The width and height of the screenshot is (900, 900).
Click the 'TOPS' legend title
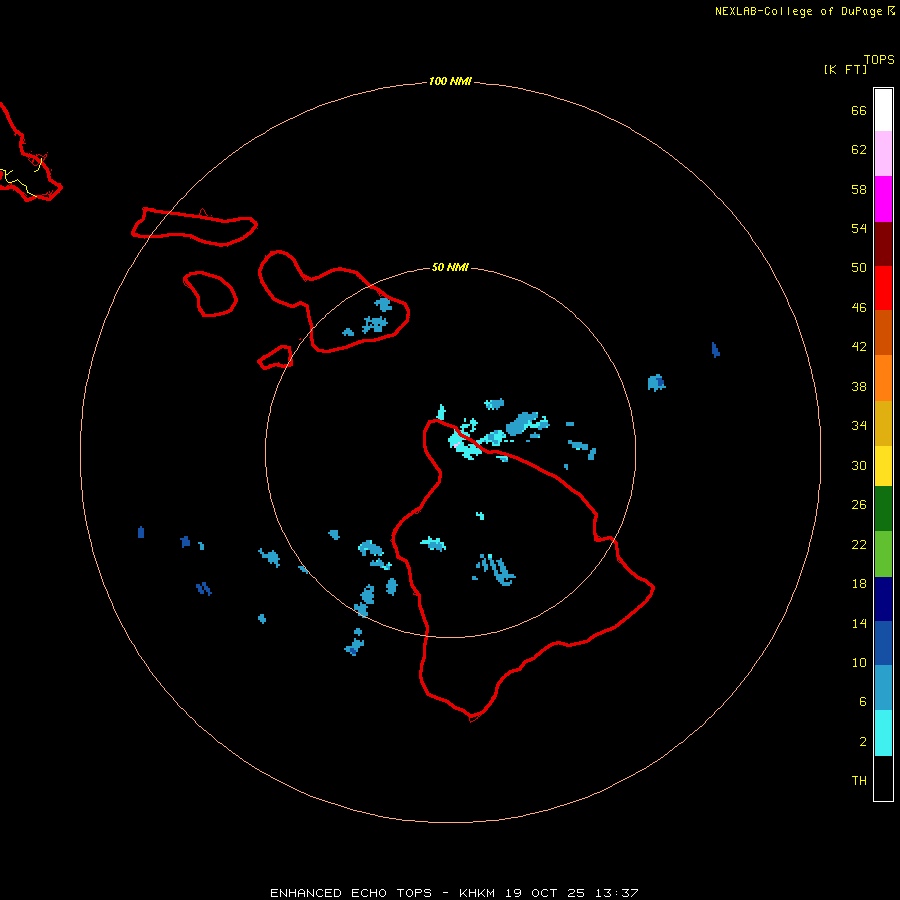[879, 60]
